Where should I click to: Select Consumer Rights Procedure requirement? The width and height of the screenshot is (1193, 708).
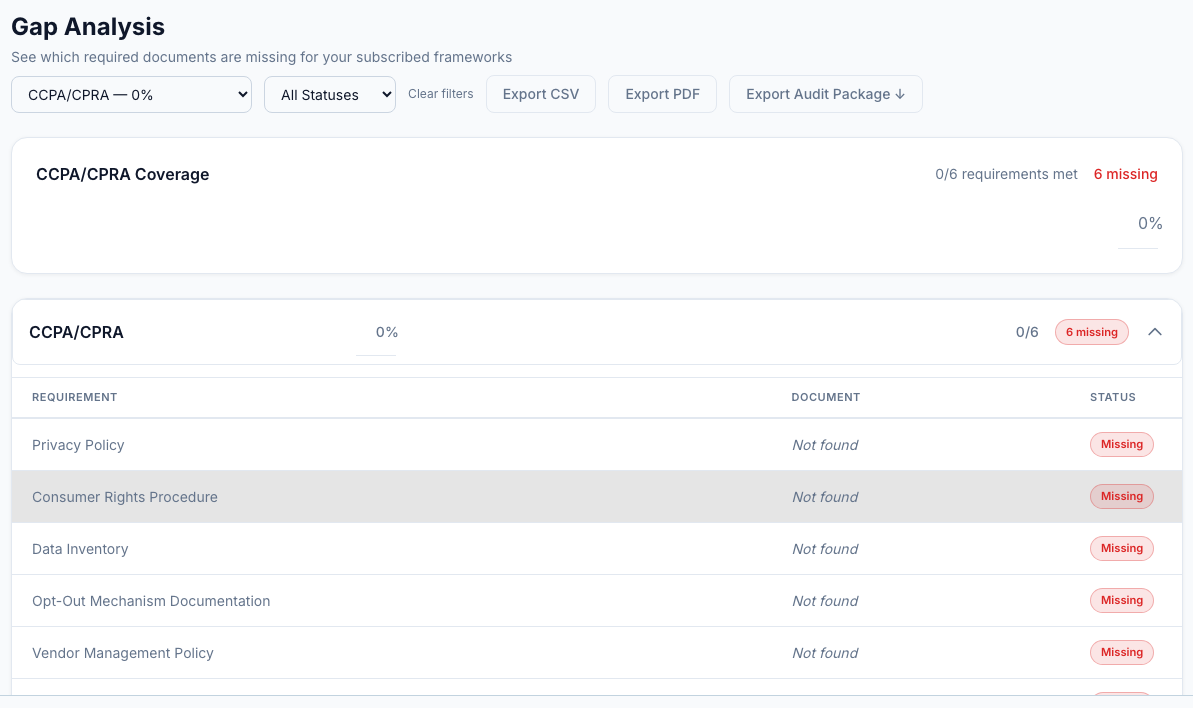point(596,497)
